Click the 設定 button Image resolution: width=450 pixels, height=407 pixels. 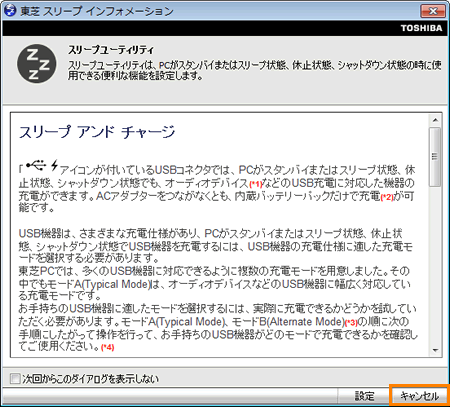[364, 396]
